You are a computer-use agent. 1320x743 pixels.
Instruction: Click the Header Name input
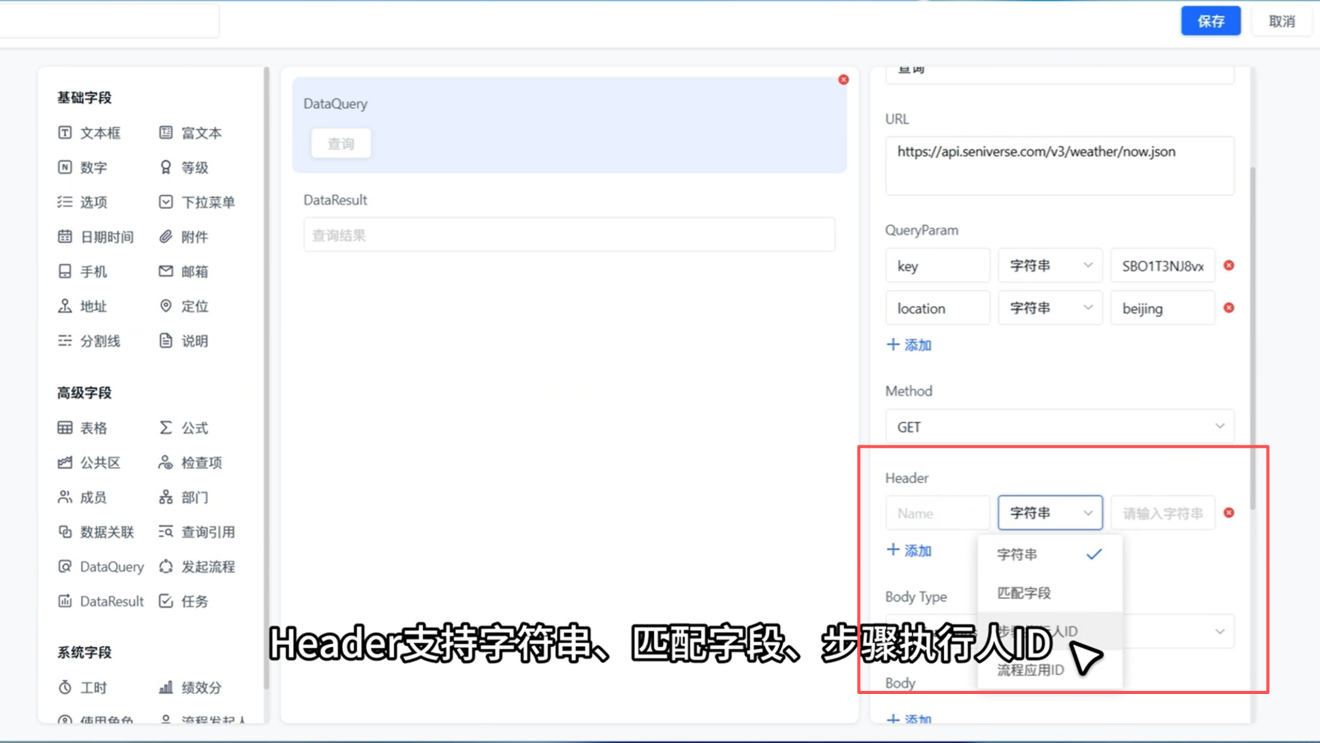(937, 513)
